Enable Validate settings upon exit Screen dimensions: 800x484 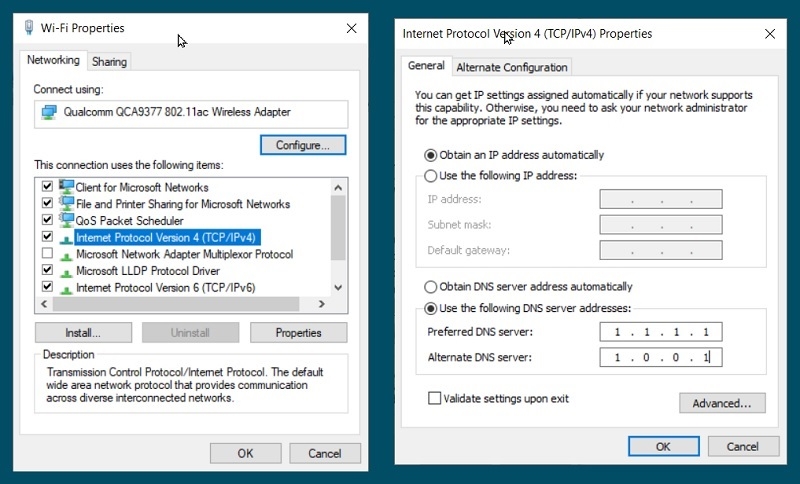[x=434, y=398]
